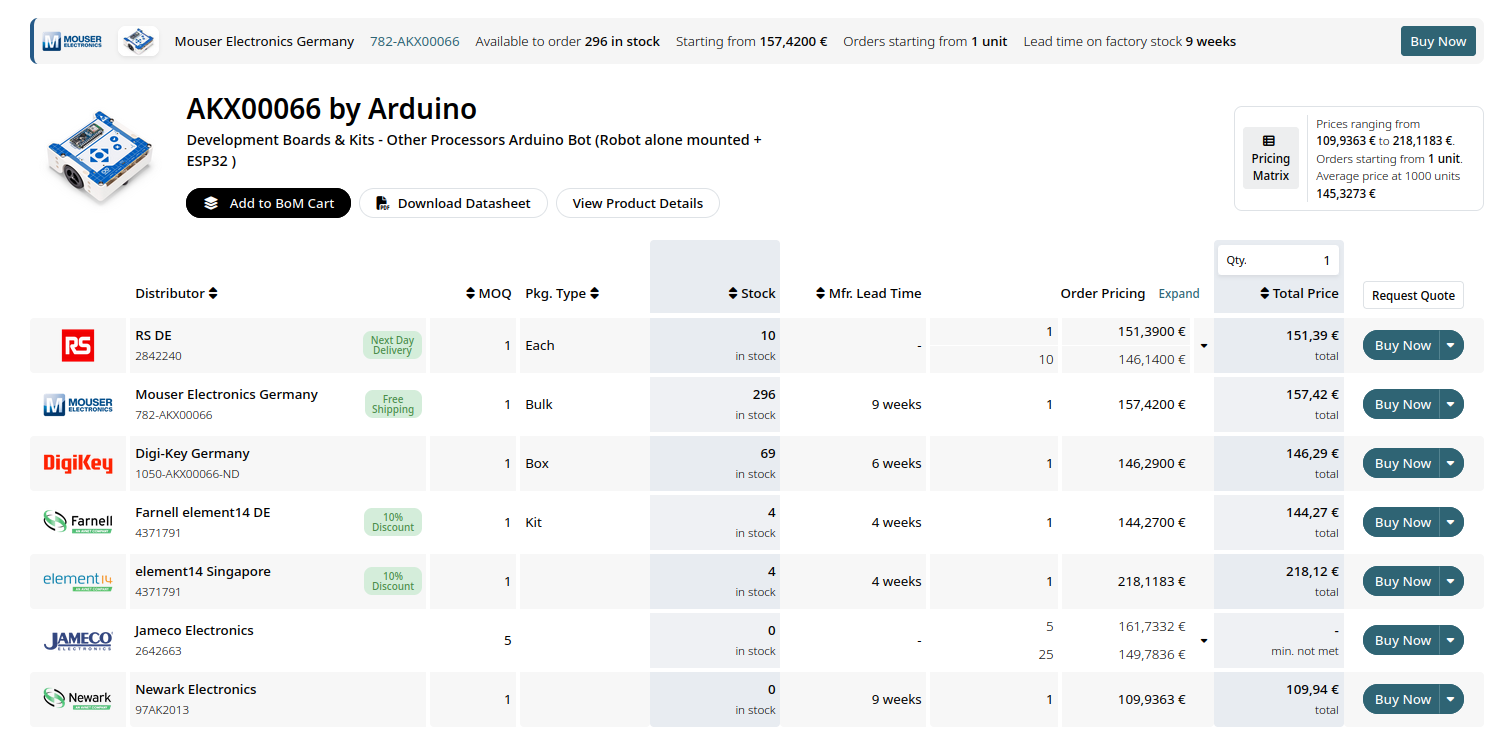The width and height of the screenshot is (1509, 750).
Task: Open Buy Now dropdown arrow for RS DE
Action: (x=1451, y=346)
